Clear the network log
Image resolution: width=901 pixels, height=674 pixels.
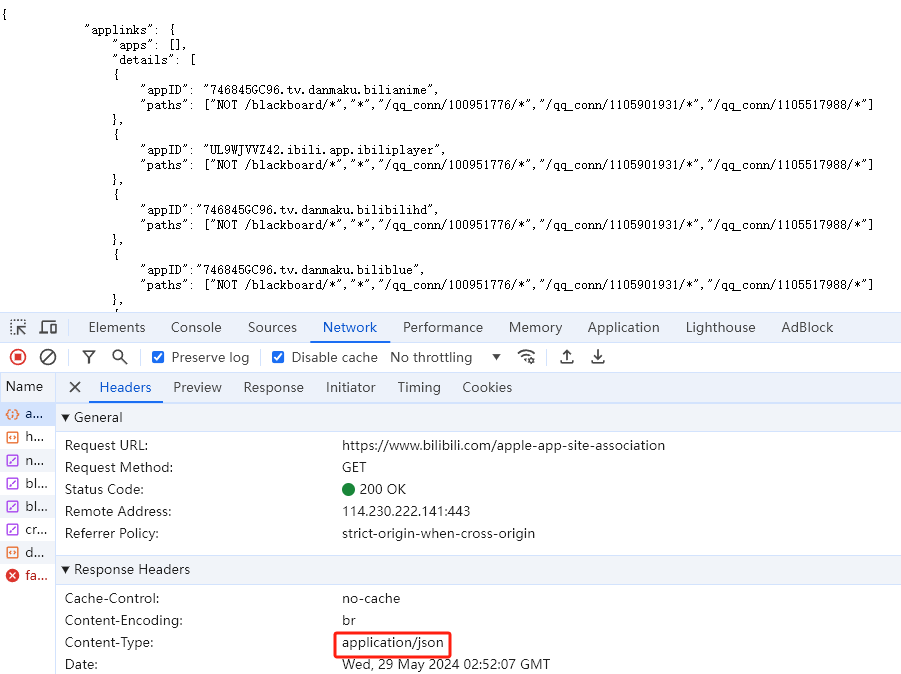point(48,357)
